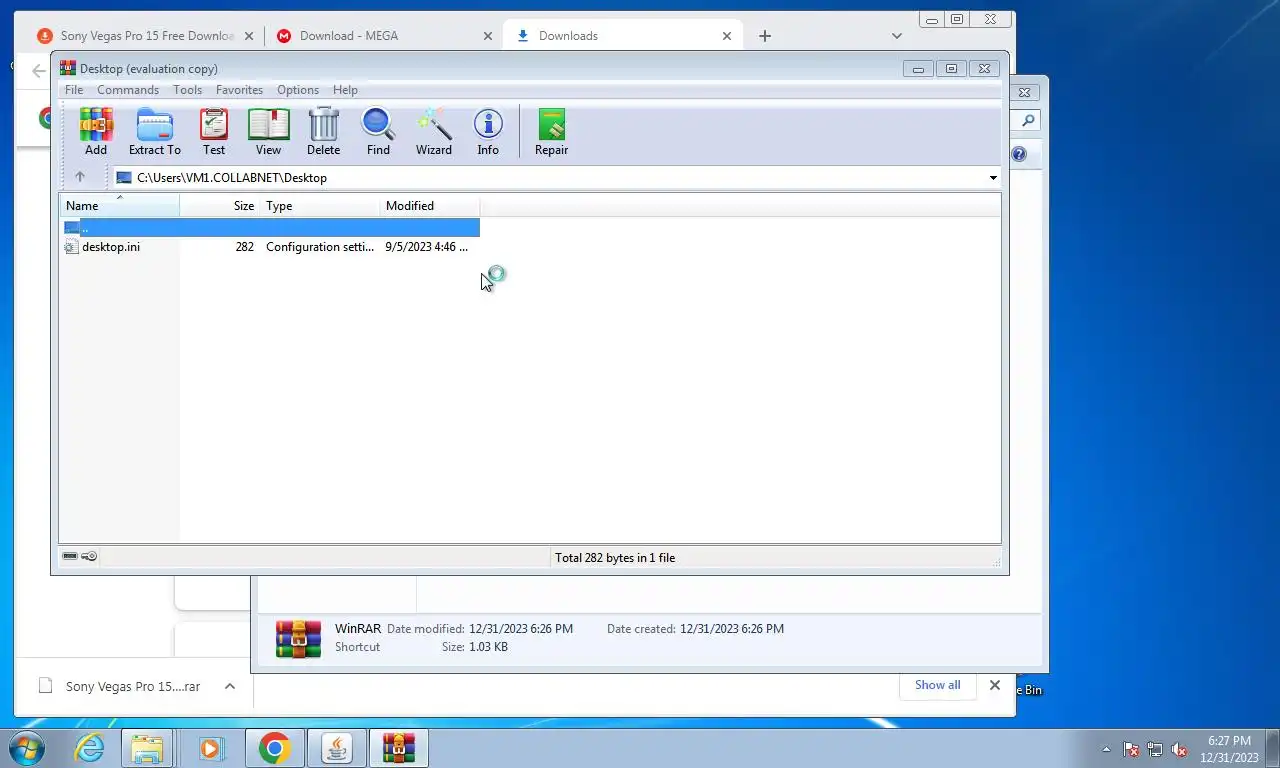Image resolution: width=1280 pixels, height=768 pixels.
Task: Click the key password icon in status bar
Action: pos(89,557)
